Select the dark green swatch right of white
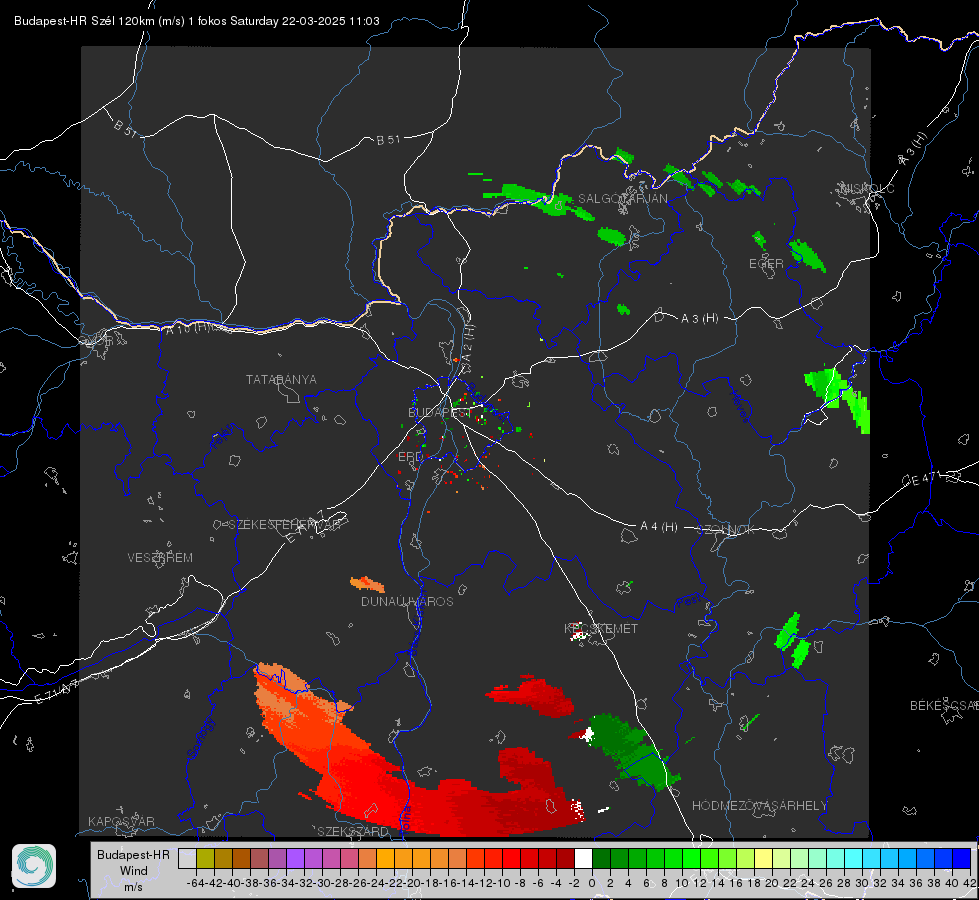Screen dimensions: 979x900 pyautogui.click(x=601, y=858)
